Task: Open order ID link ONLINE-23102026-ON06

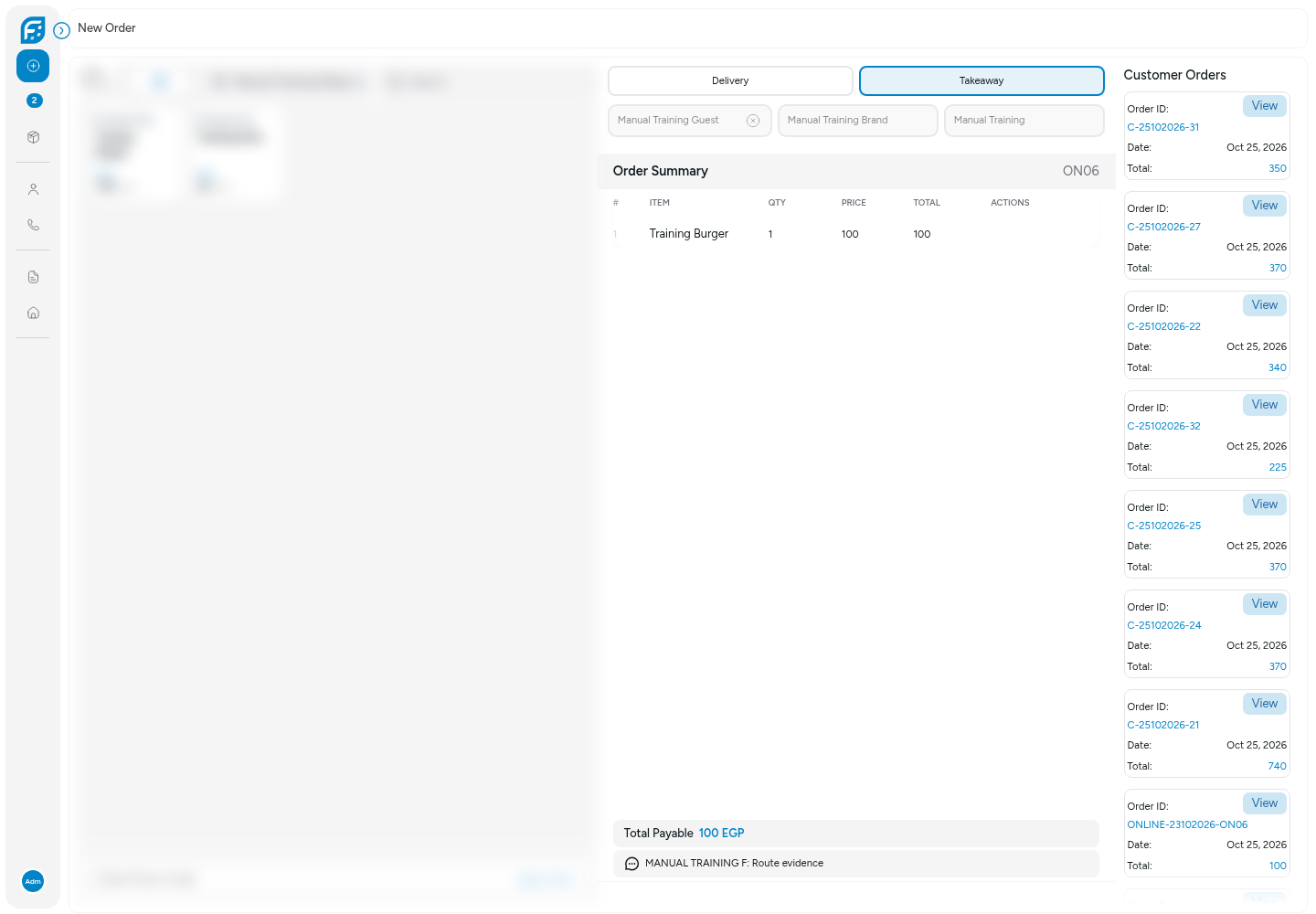Action: tap(1187, 825)
